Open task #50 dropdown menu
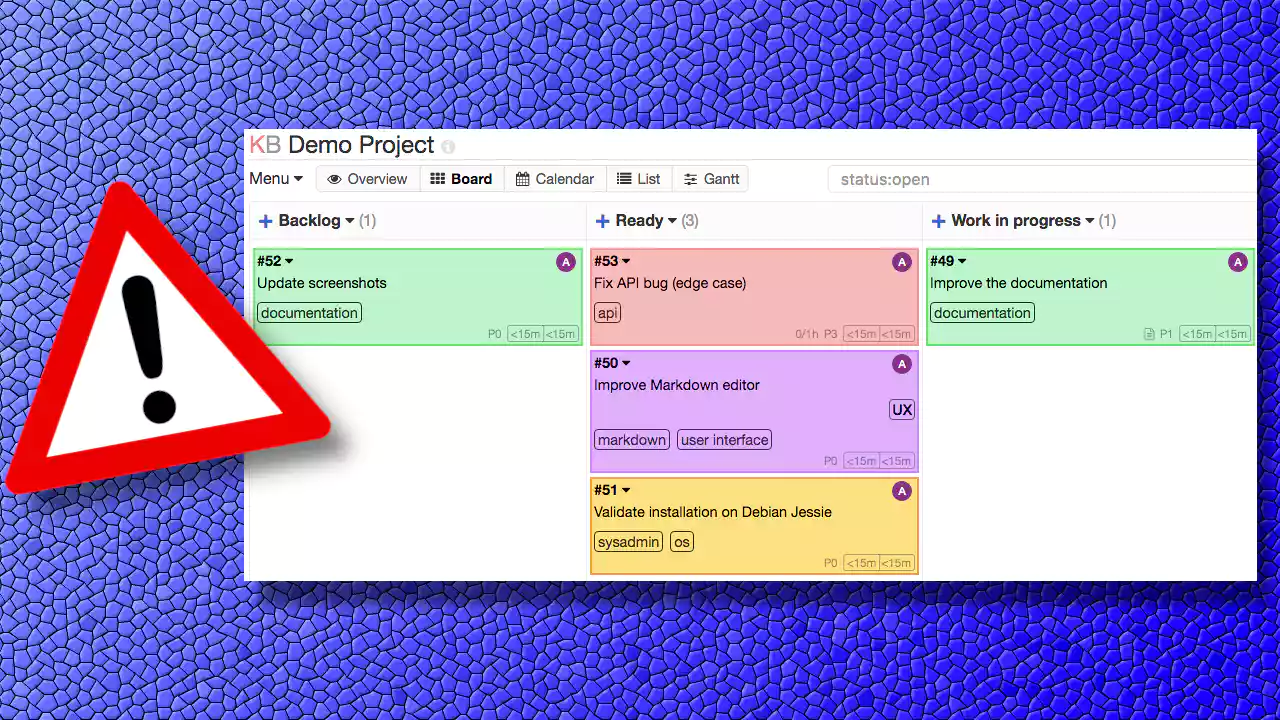Viewport: 1280px width, 720px height. pos(626,363)
